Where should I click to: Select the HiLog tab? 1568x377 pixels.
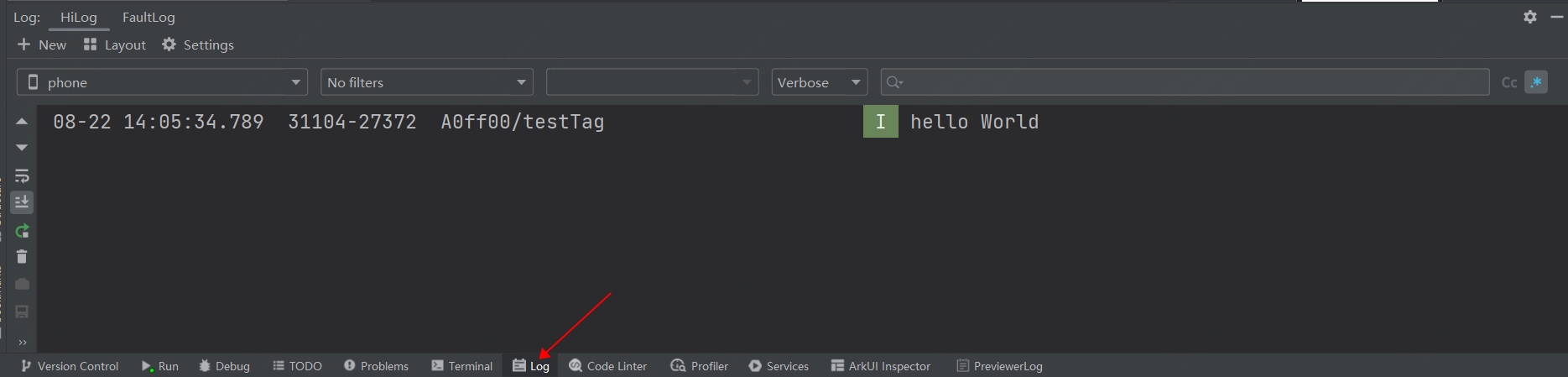78,17
